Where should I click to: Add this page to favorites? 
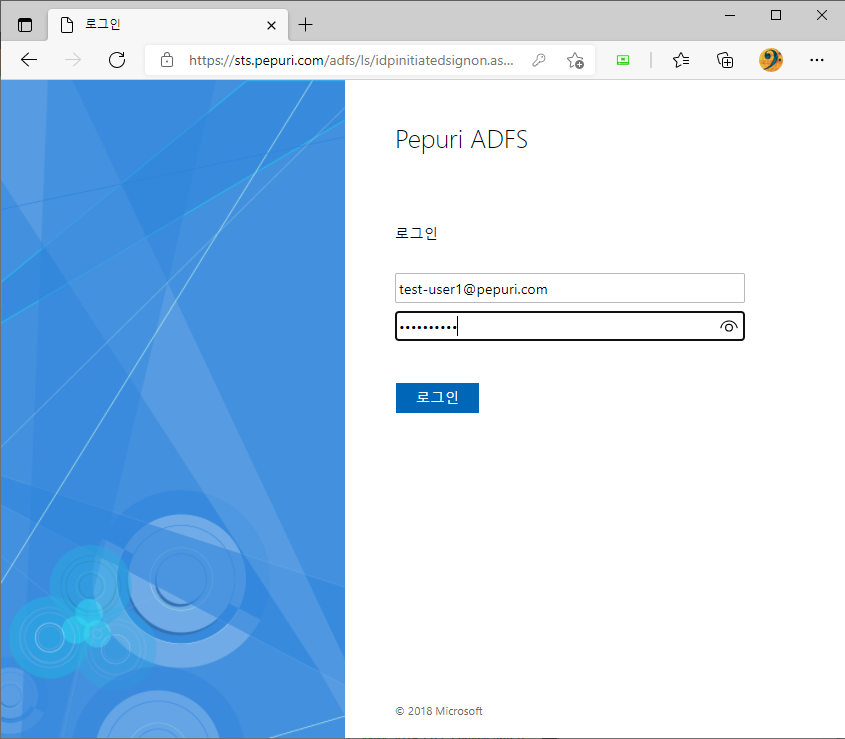coord(575,60)
